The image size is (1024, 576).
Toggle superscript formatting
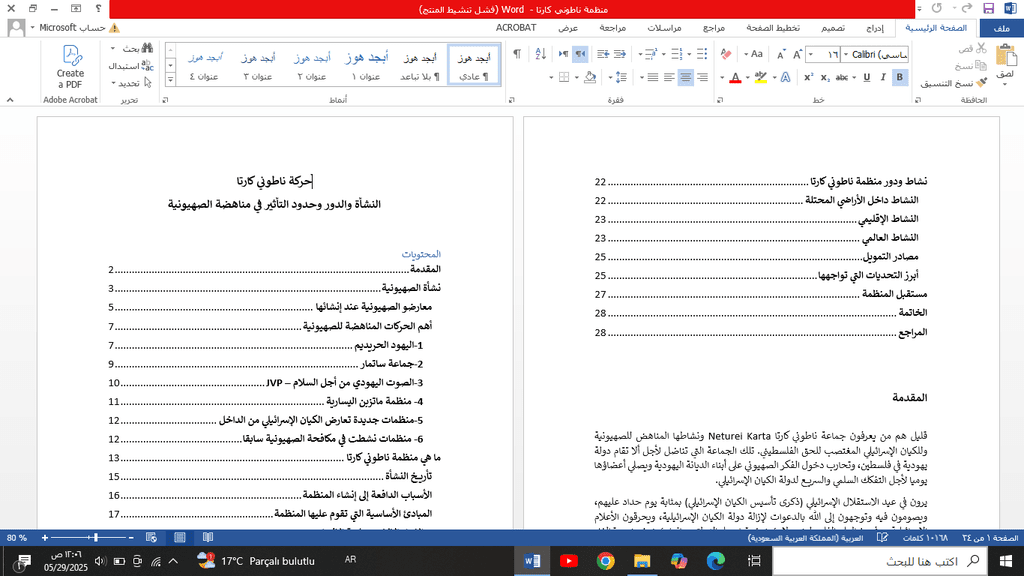(x=808, y=77)
